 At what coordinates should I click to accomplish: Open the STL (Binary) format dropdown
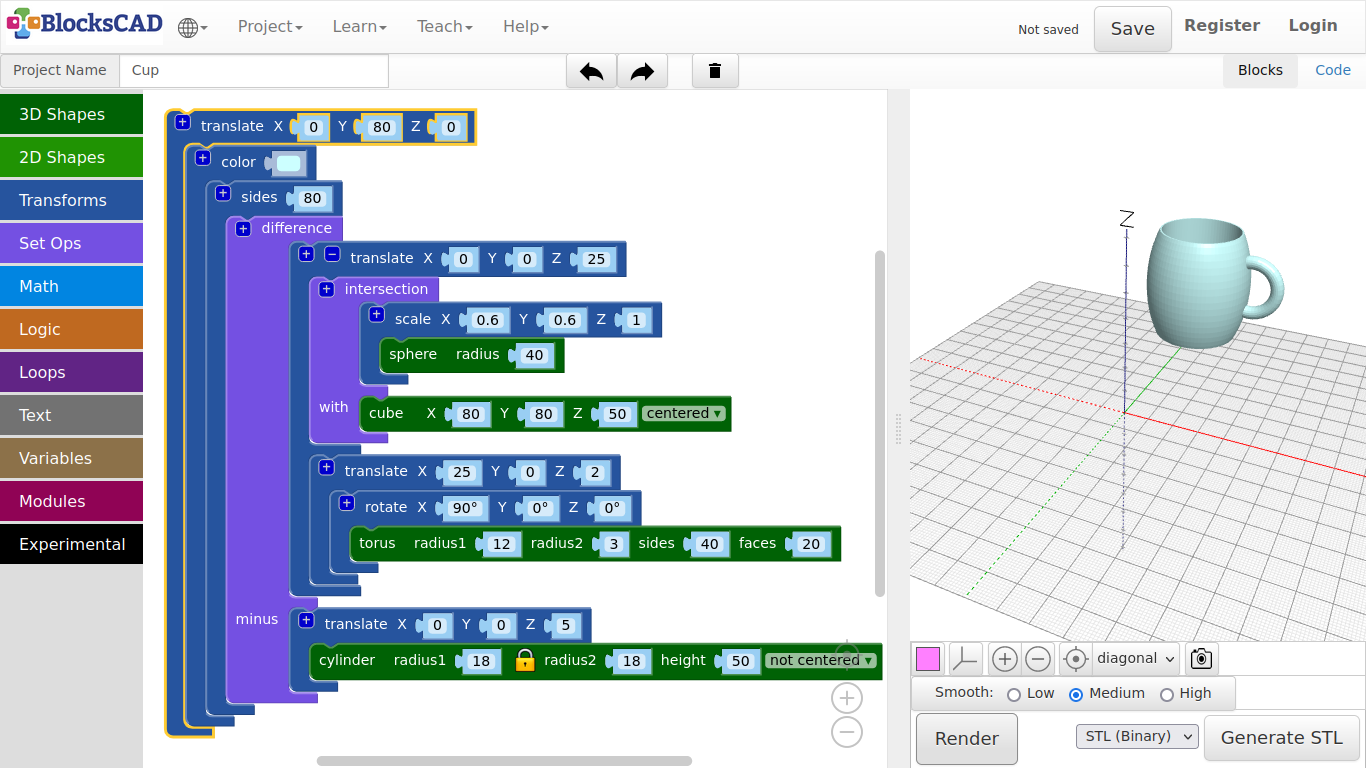coord(1137,737)
